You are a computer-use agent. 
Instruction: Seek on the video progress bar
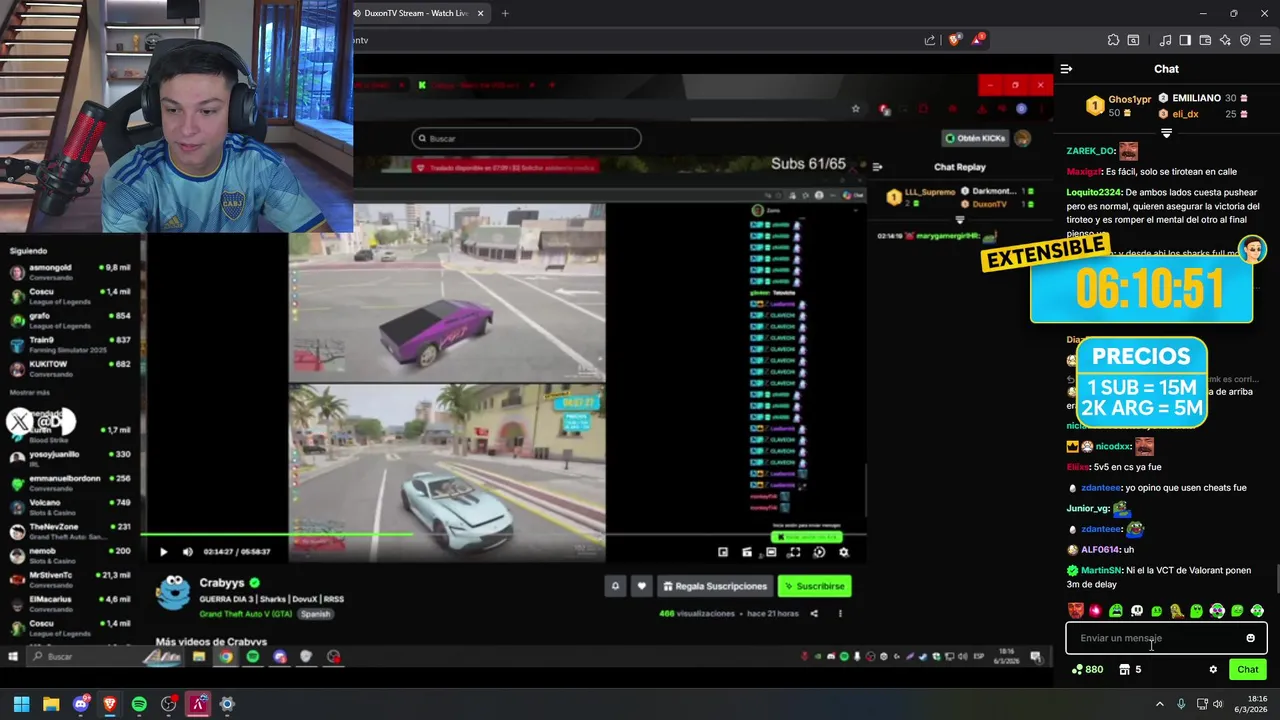pos(503,534)
